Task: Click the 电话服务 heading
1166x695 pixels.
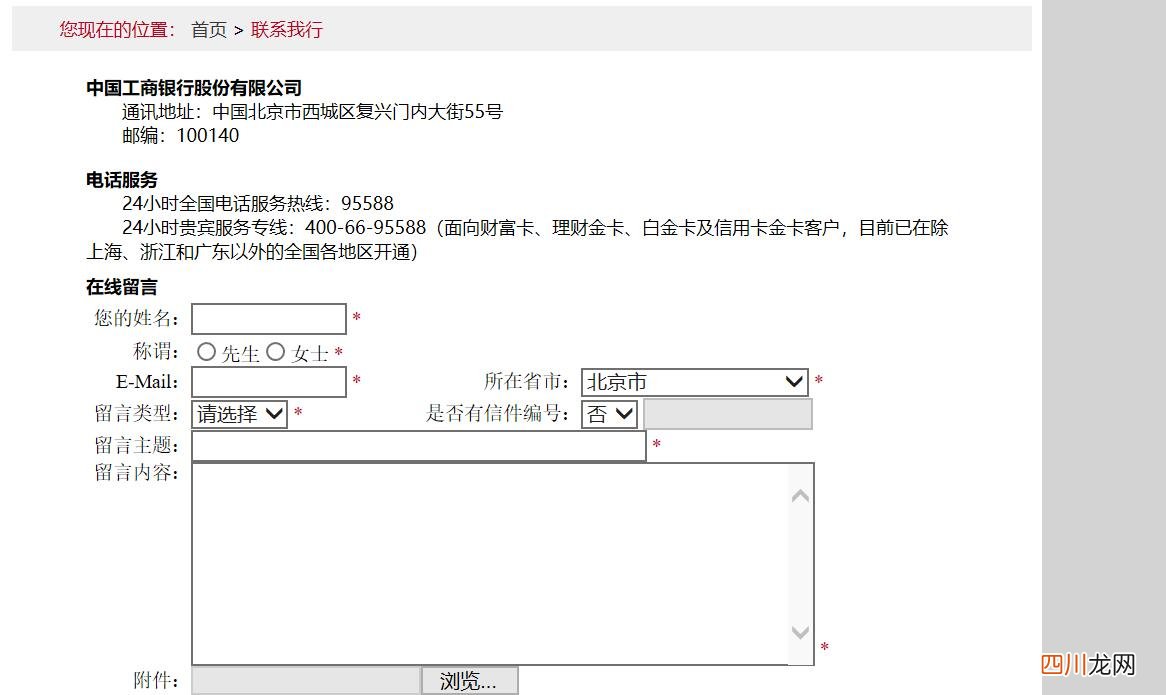Action: click(x=122, y=180)
